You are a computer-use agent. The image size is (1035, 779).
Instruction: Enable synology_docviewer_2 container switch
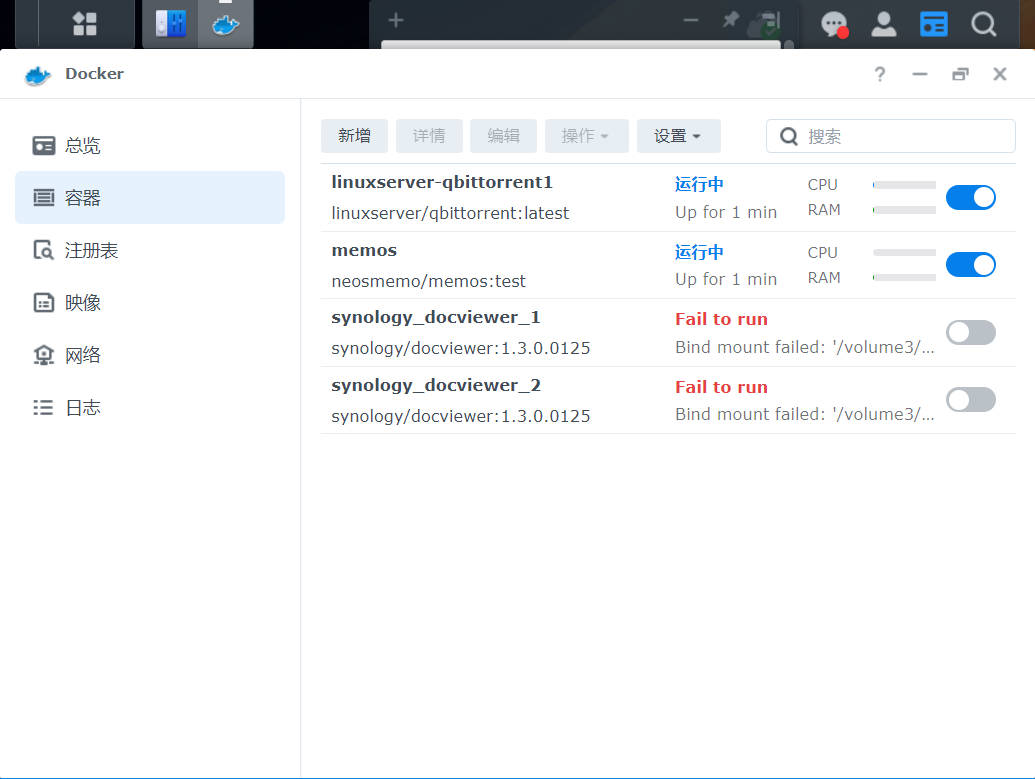coord(970,400)
